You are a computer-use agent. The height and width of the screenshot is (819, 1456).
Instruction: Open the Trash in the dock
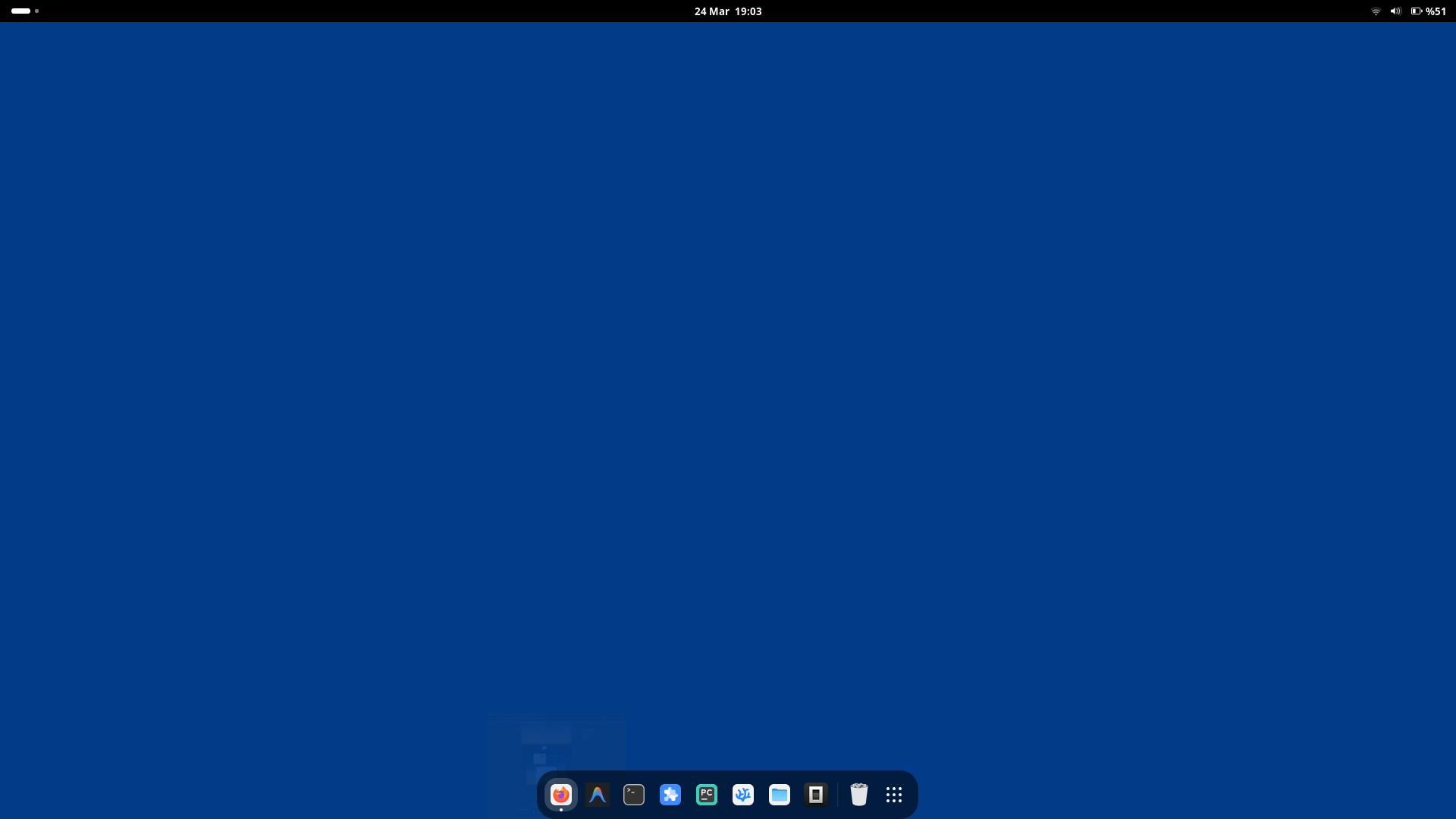point(858,795)
